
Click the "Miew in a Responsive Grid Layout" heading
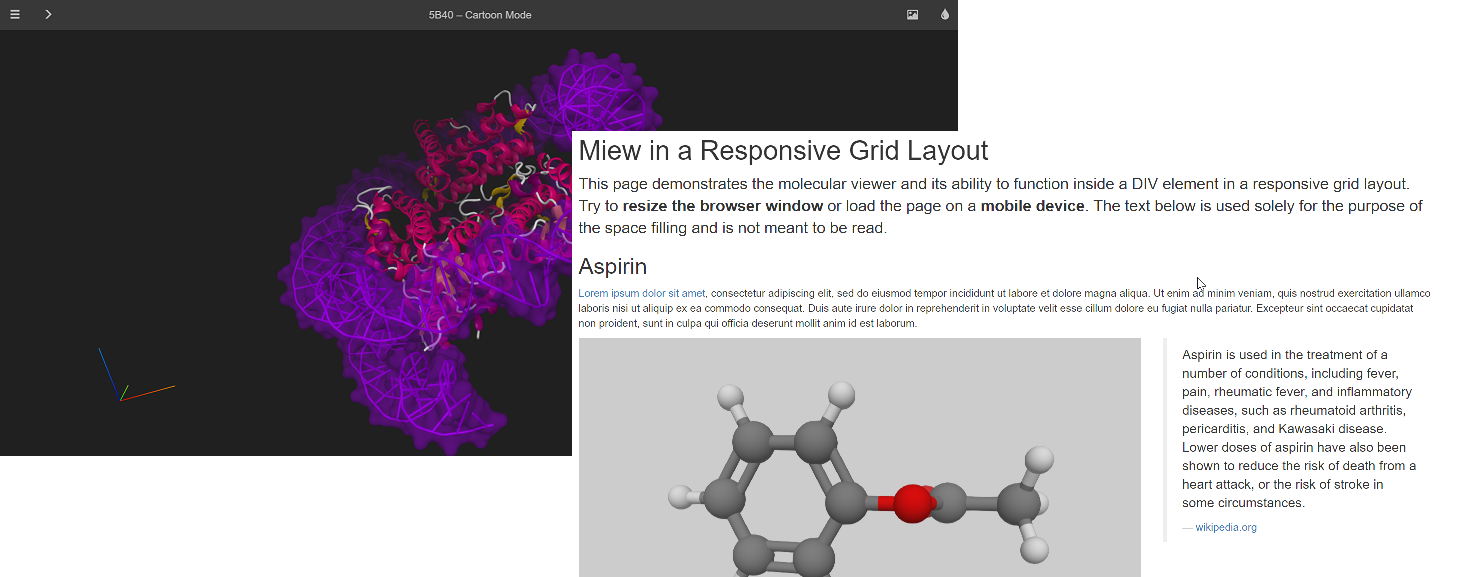coord(783,151)
